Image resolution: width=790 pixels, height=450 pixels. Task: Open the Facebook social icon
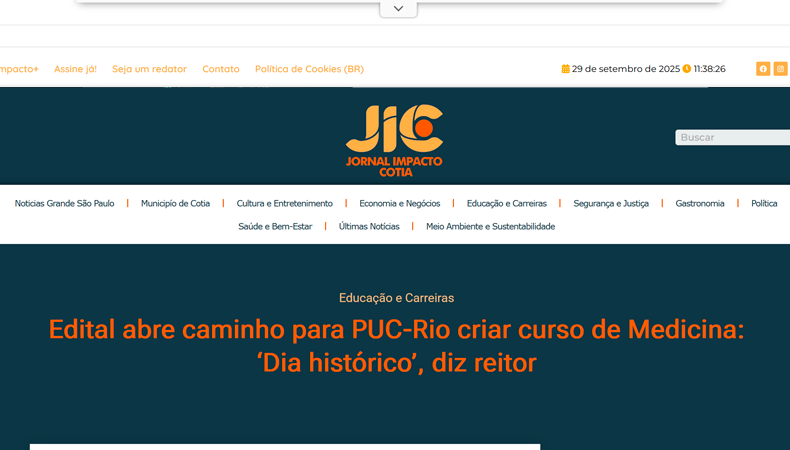[763, 69]
